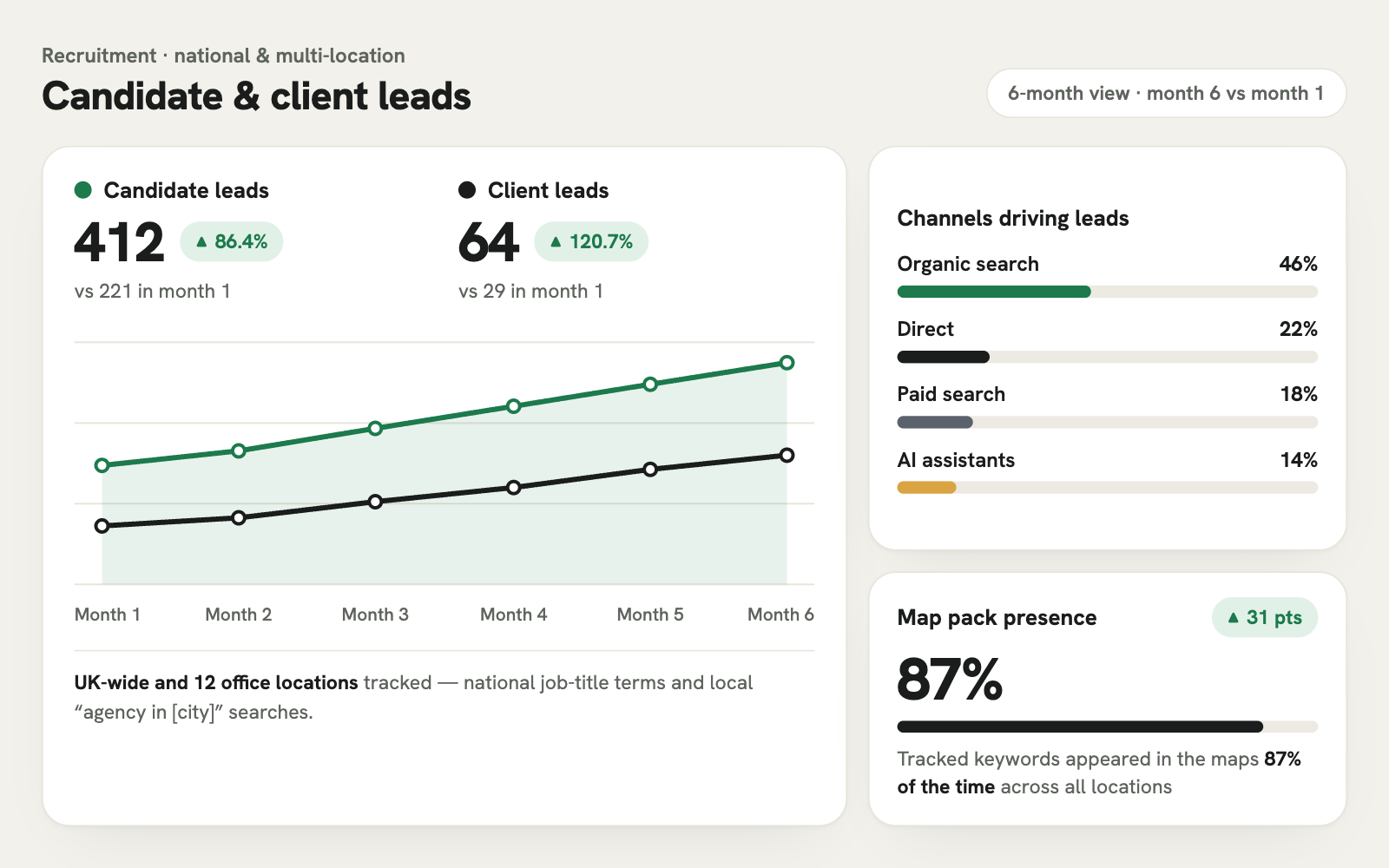Click the up-arrow icon in 86.4% badge
This screenshot has width=1389, height=868.
coord(201,242)
